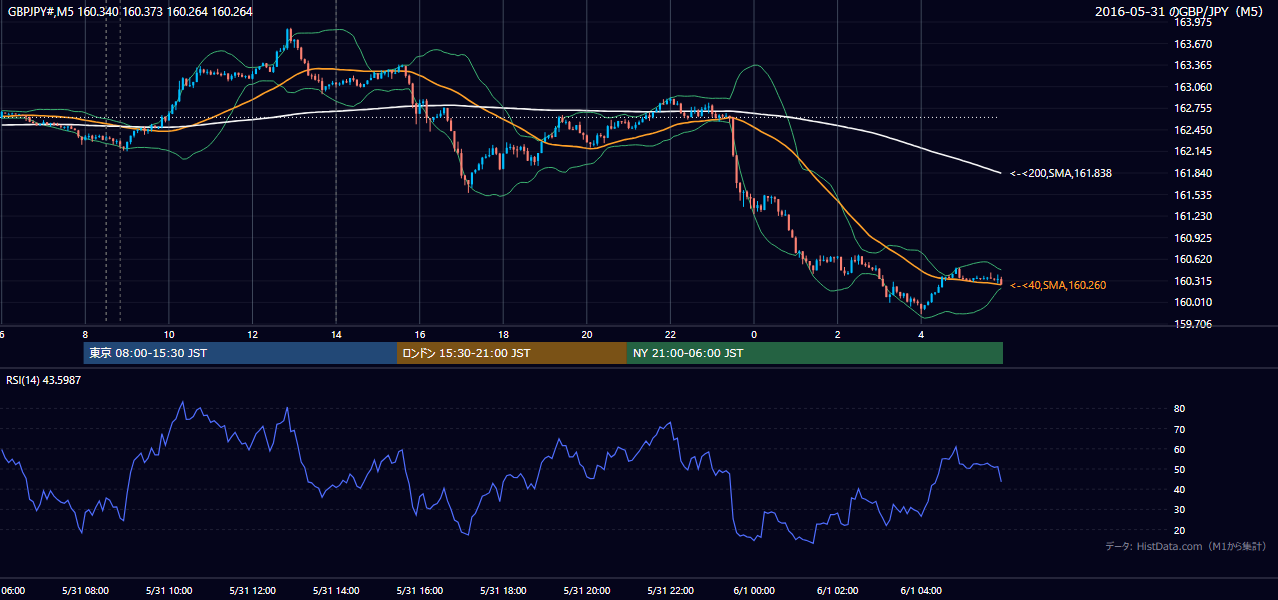Click RSI scale value 70
Image resolution: width=1278 pixels, height=600 pixels.
click(x=1179, y=429)
